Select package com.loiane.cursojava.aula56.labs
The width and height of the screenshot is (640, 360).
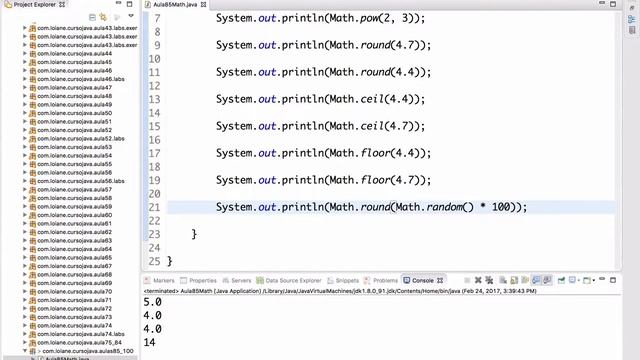pyautogui.click(x=81, y=181)
